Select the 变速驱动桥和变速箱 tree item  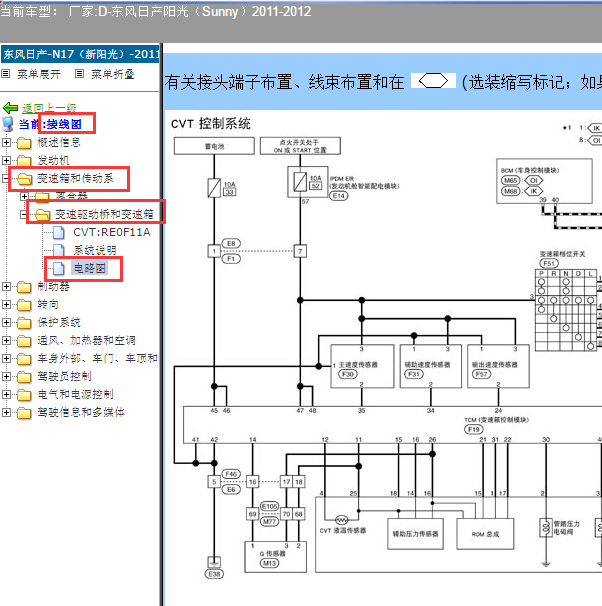coord(104,214)
